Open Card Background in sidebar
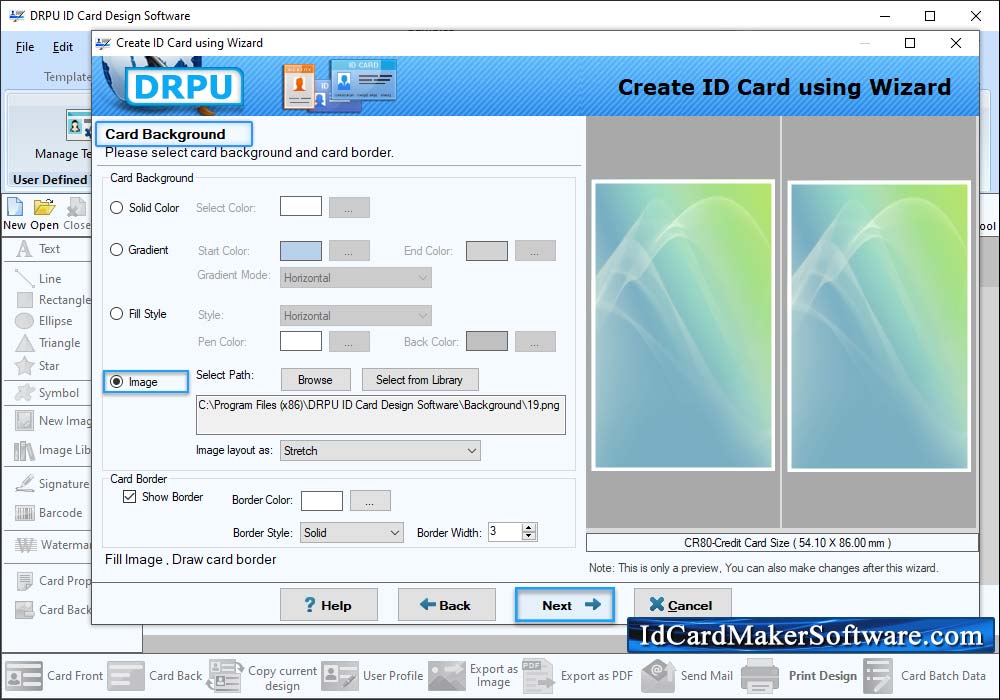 pyautogui.click(x=54, y=609)
